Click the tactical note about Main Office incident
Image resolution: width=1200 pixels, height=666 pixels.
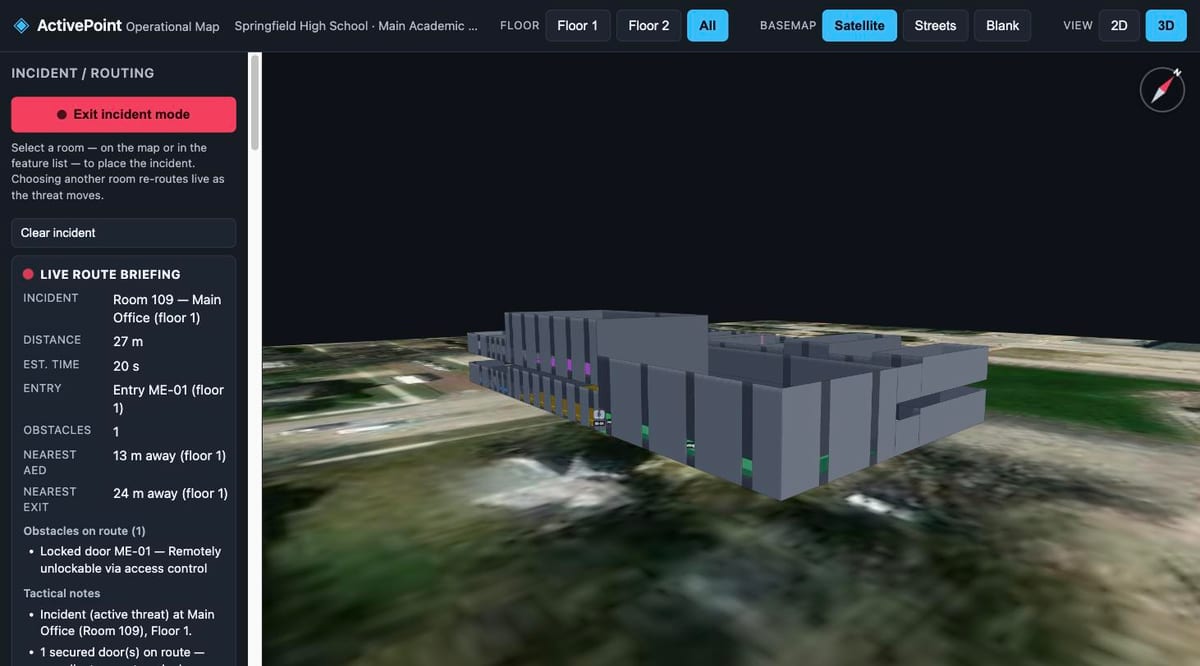(x=127, y=622)
